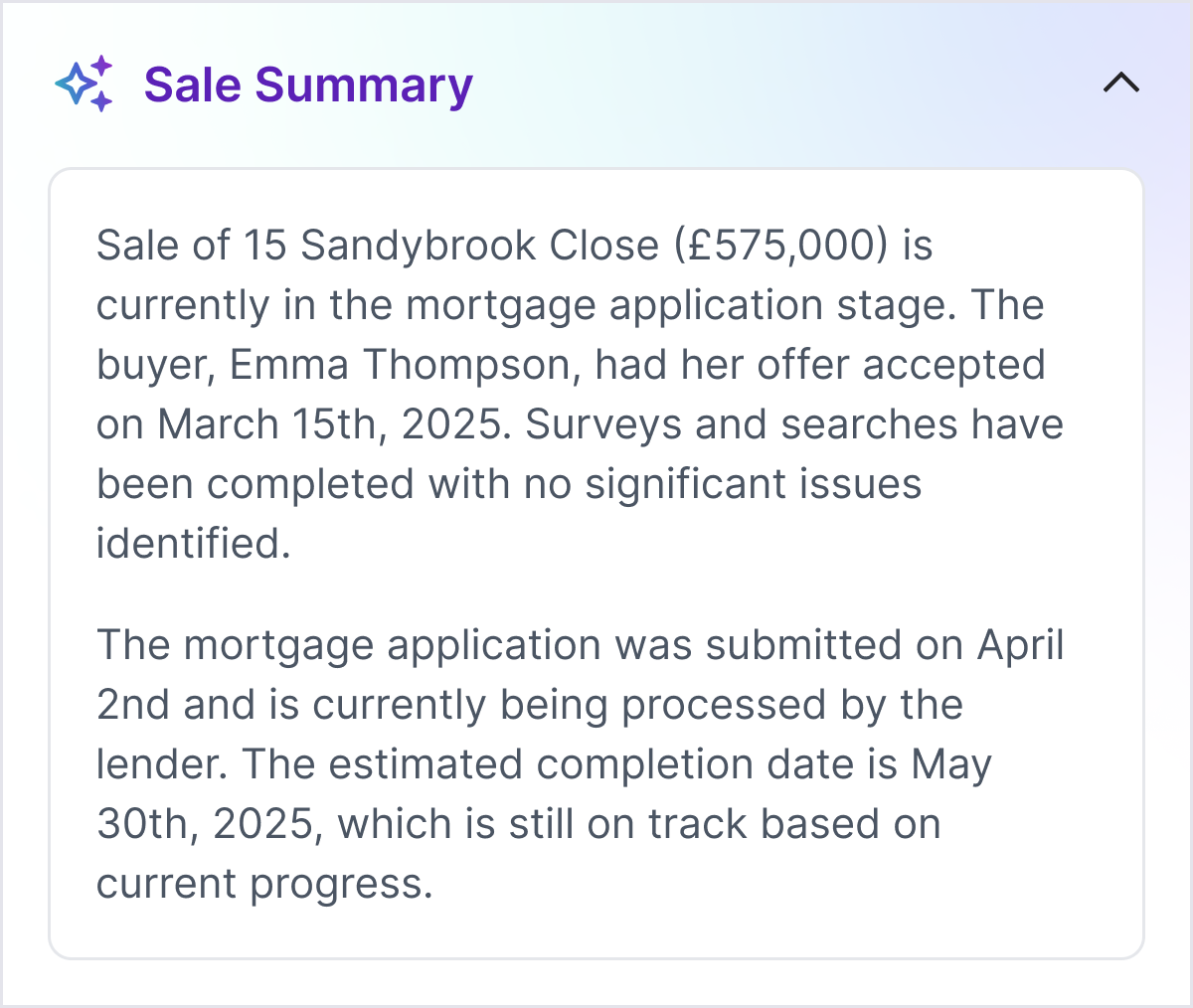
Task: Click the word "April" in the summary
Action: coord(1020,645)
